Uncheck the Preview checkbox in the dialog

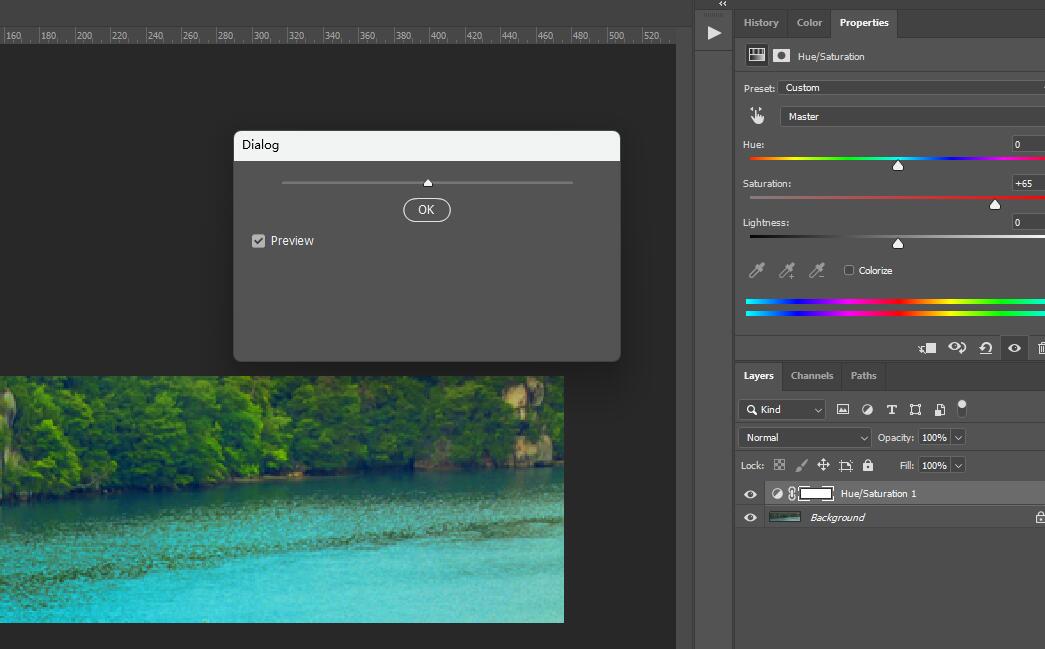point(258,240)
